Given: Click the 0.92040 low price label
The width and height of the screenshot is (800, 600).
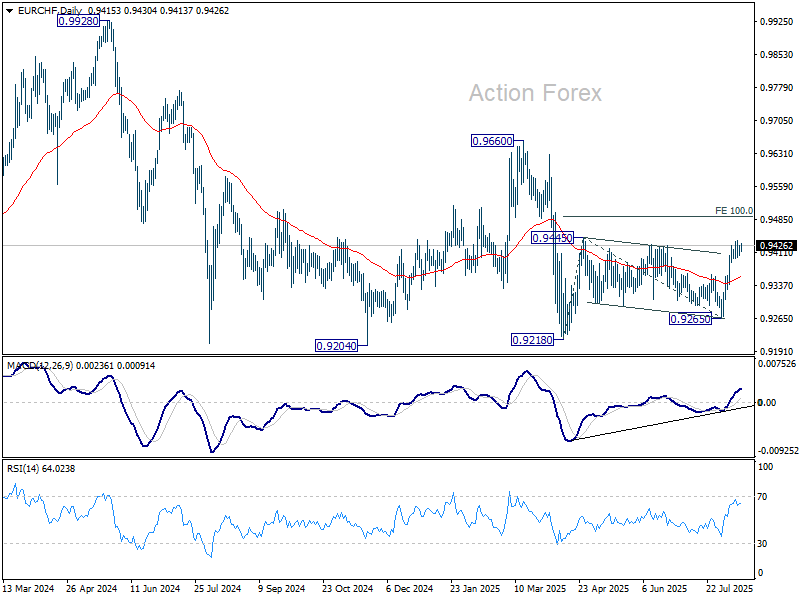Looking at the screenshot, I should pos(336,346).
